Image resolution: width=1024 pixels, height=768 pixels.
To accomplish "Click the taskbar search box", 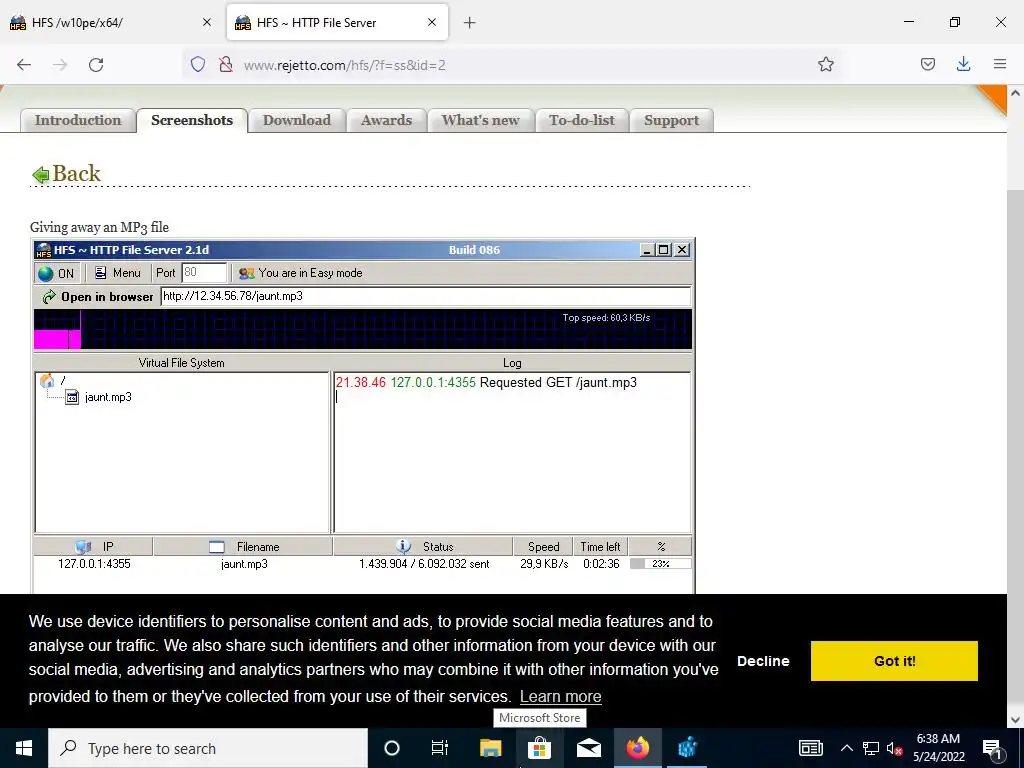I will tap(208, 748).
